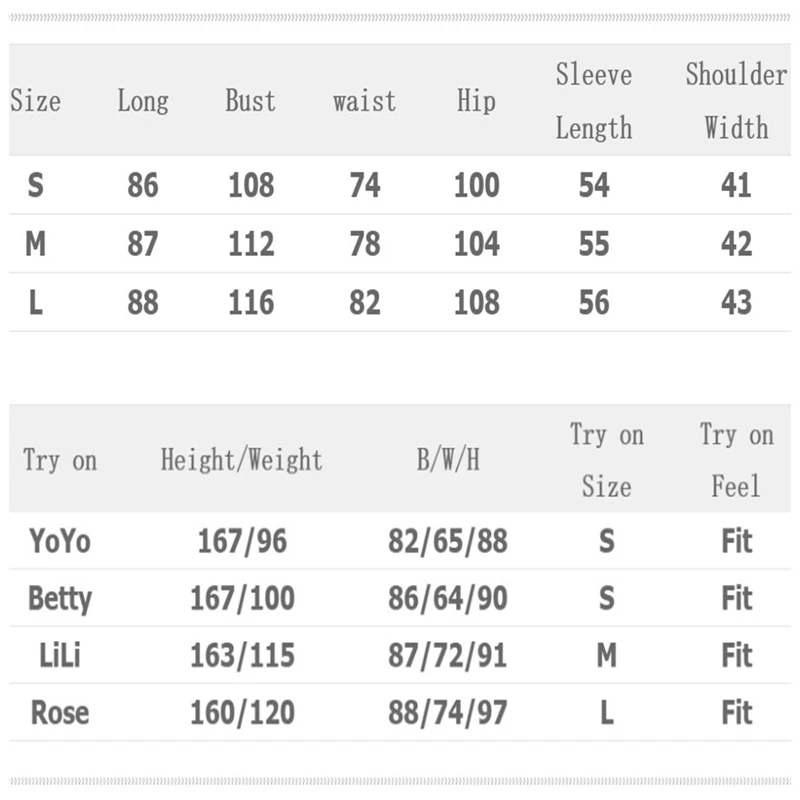Click Betty's height/weight value 167/100

click(x=242, y=598)
